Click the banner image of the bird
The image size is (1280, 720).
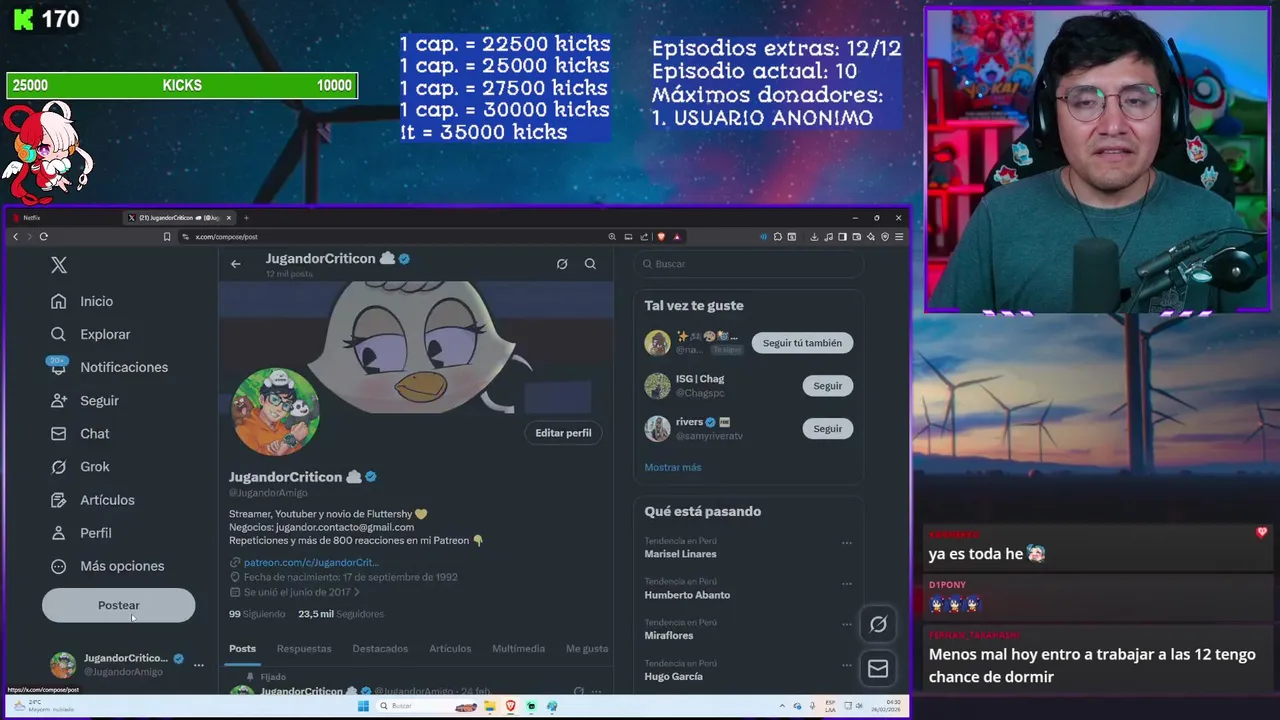(x=416, y=346)
